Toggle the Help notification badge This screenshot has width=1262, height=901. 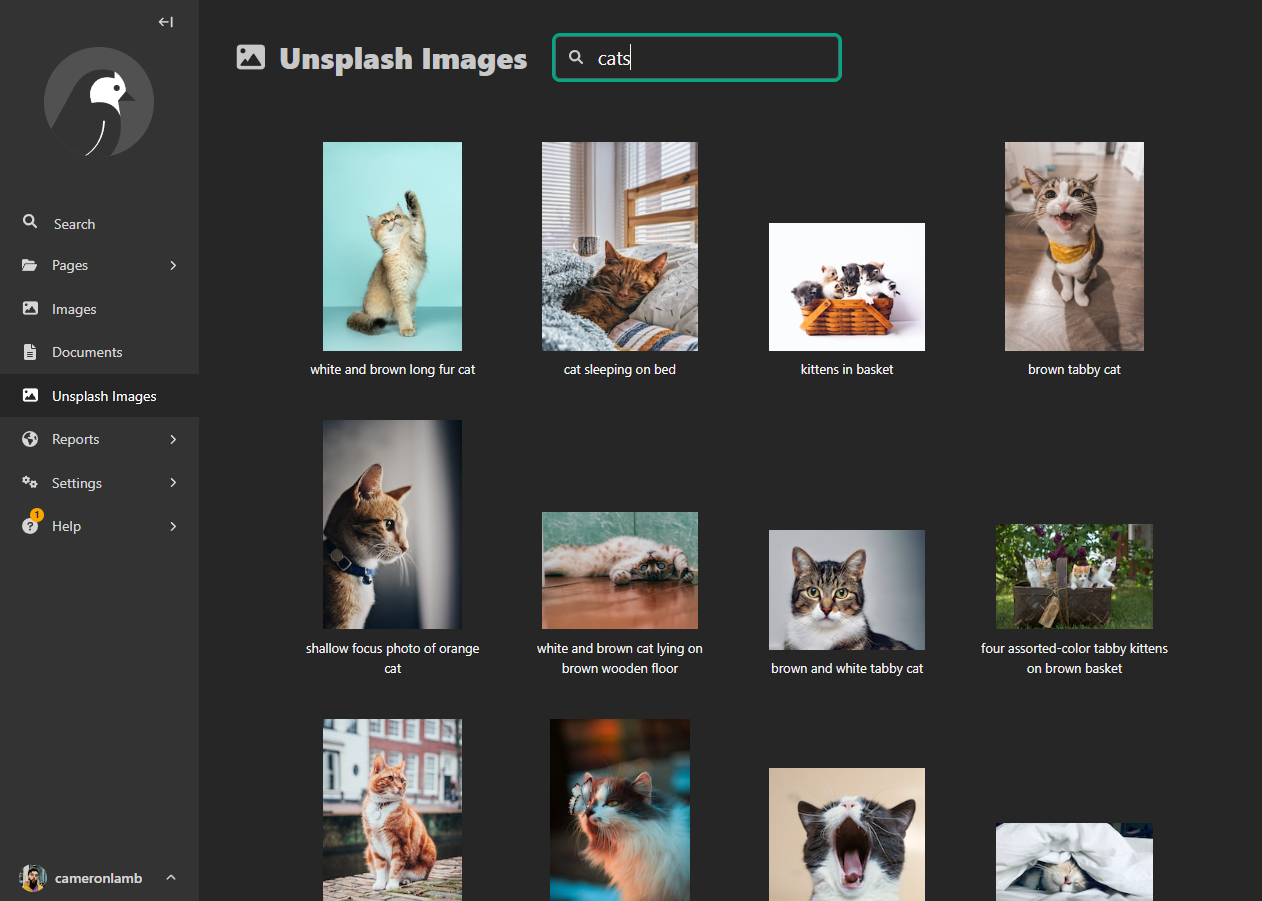pos(37,514)
